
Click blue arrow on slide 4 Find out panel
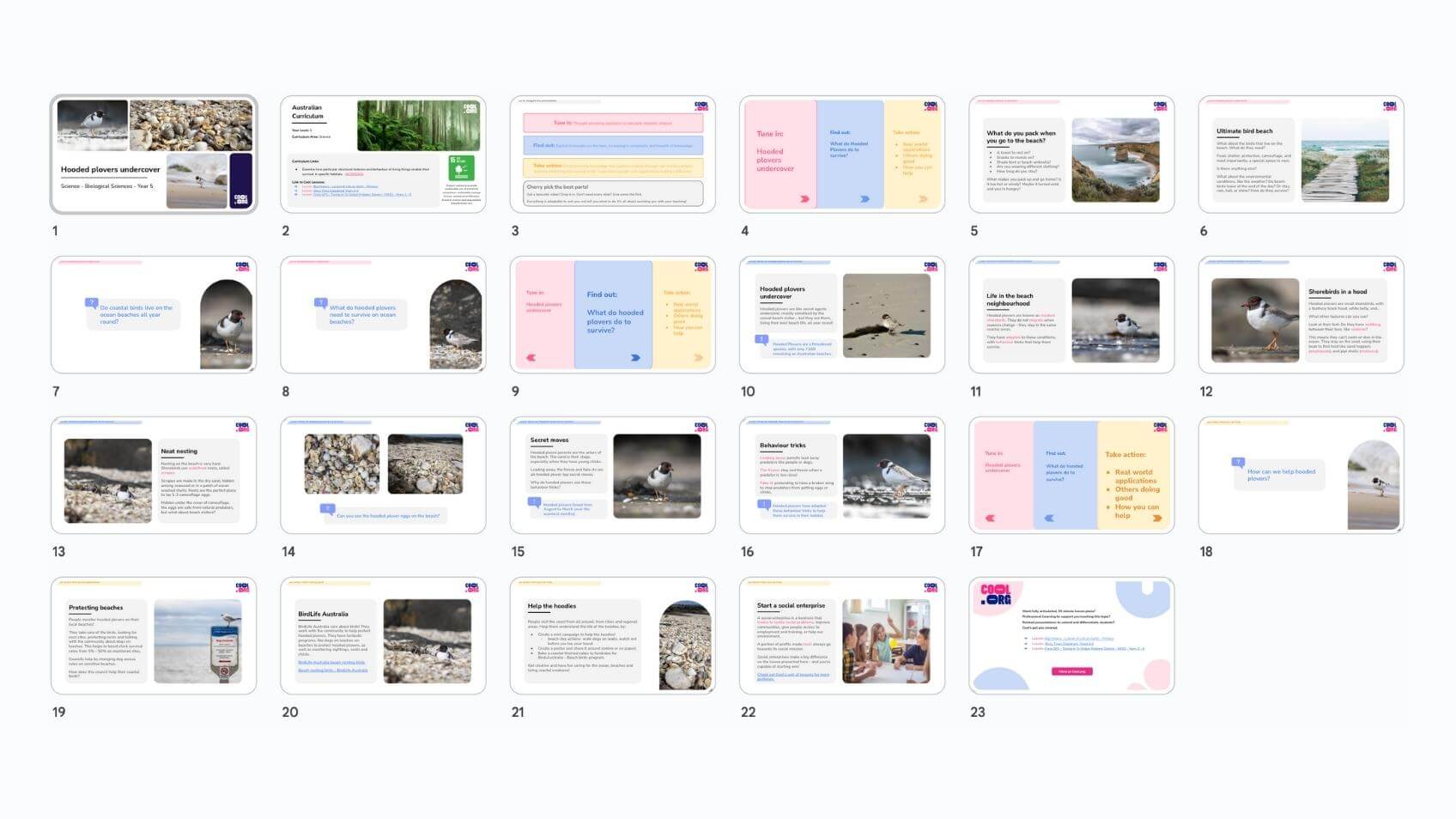[864, 198]
